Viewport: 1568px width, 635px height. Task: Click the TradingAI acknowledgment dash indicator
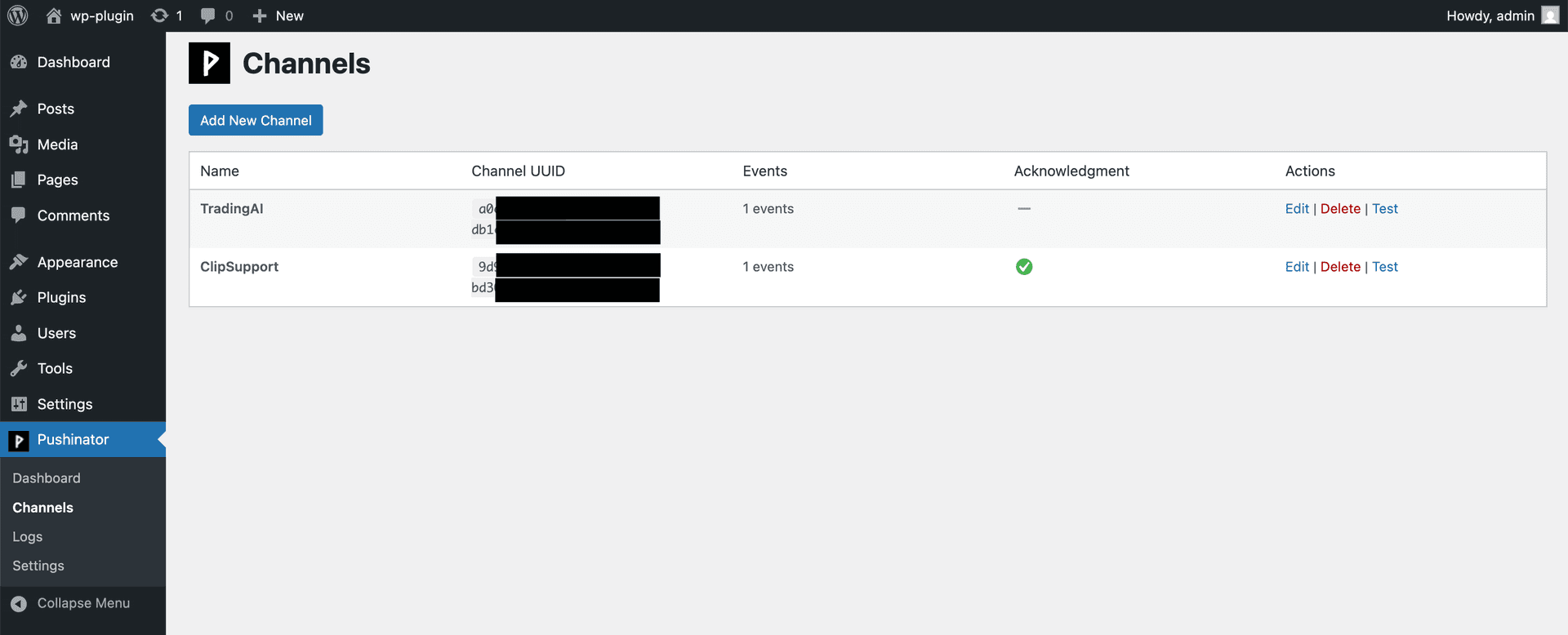(1024, 209)
